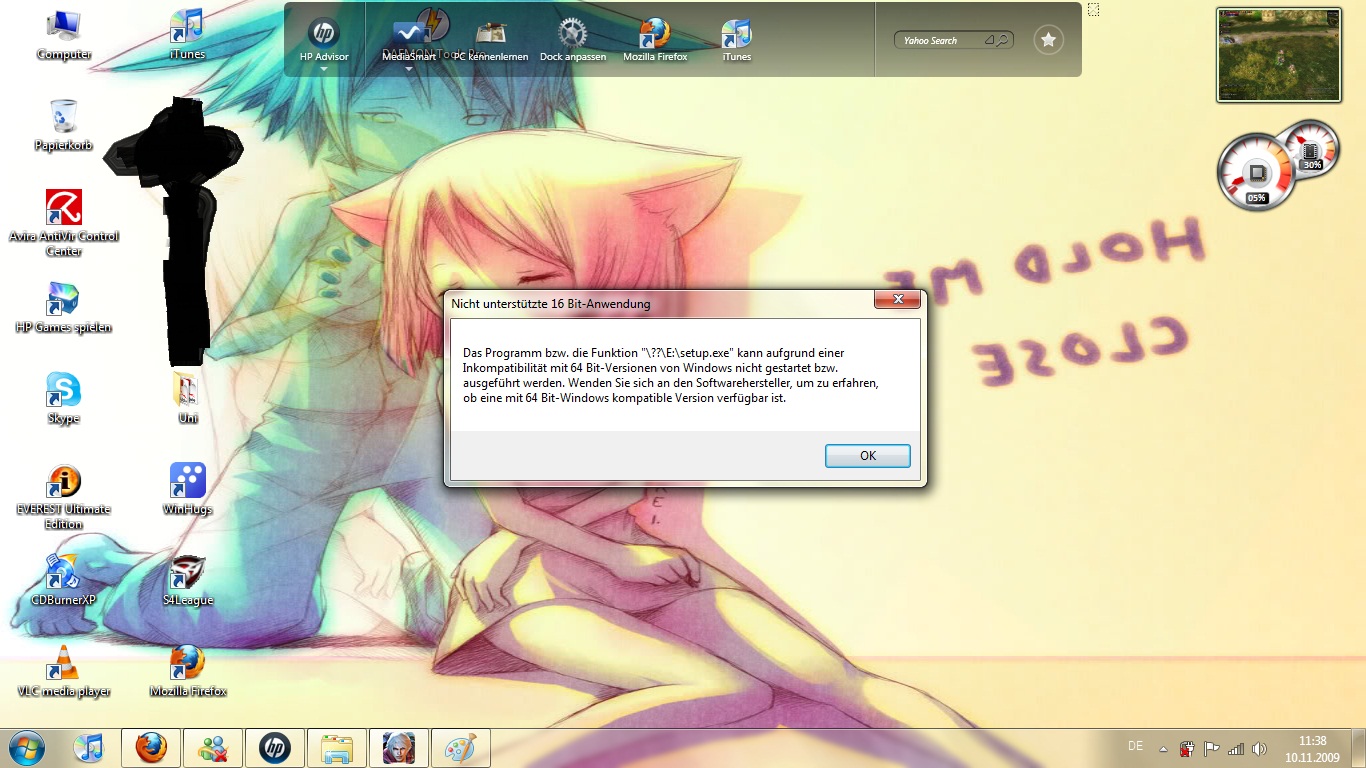Click the Firefox taskbar button
The width and height of the screenshot is (1366, 768).
coord(151,747)
